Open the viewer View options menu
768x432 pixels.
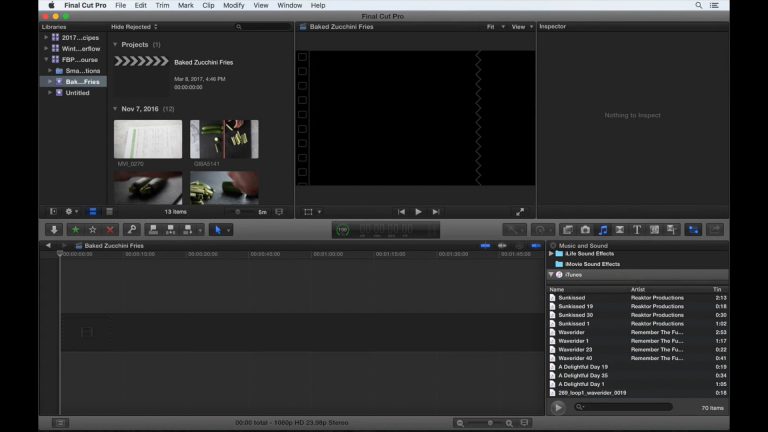(x=522, y=27)
